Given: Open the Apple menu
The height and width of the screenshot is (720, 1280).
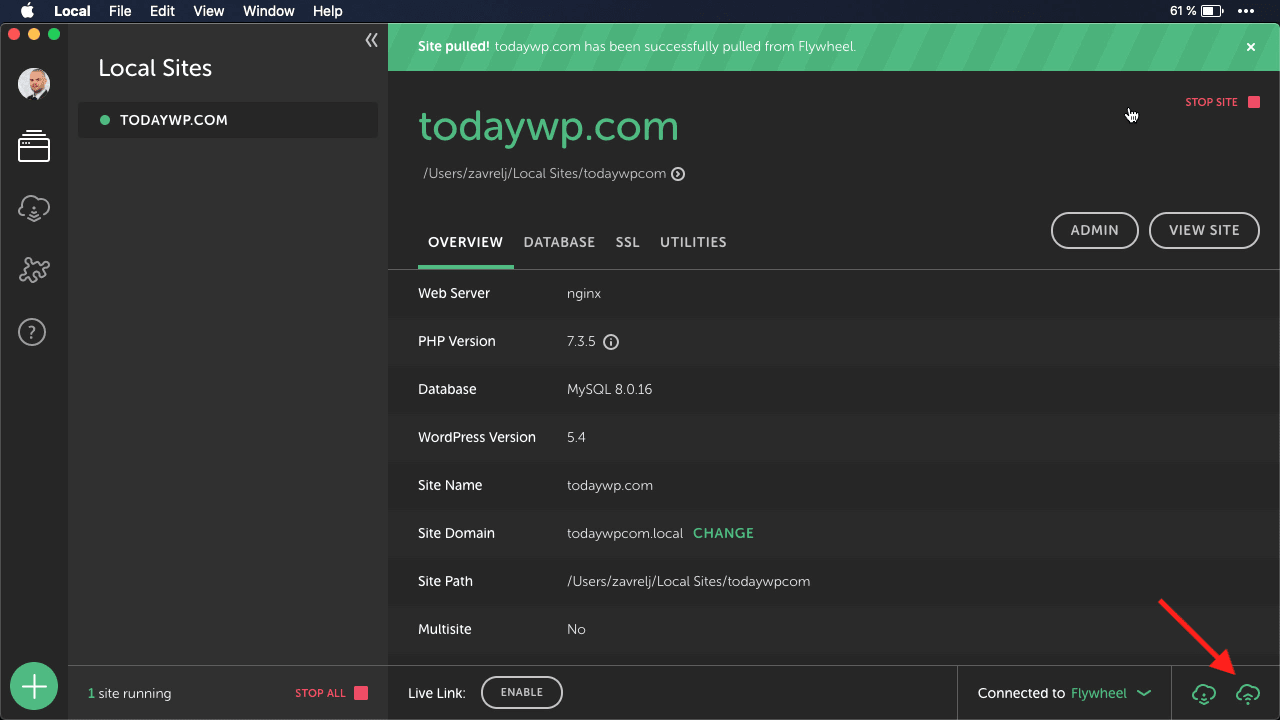Looking at the screenshot, I should (27, 11).
